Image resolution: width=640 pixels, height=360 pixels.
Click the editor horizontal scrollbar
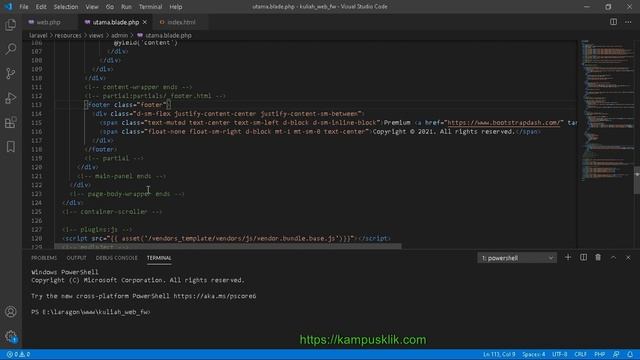pyautogui.click(x=228, y=246)
